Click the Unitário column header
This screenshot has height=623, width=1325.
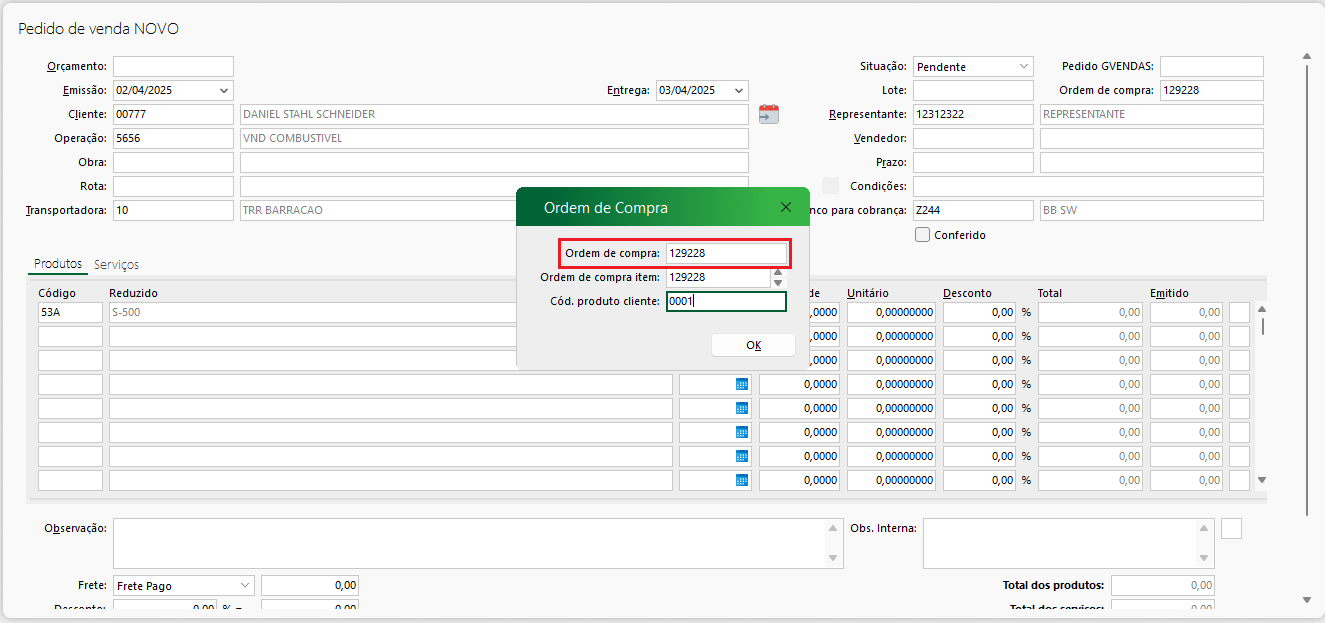coord(868,293)
